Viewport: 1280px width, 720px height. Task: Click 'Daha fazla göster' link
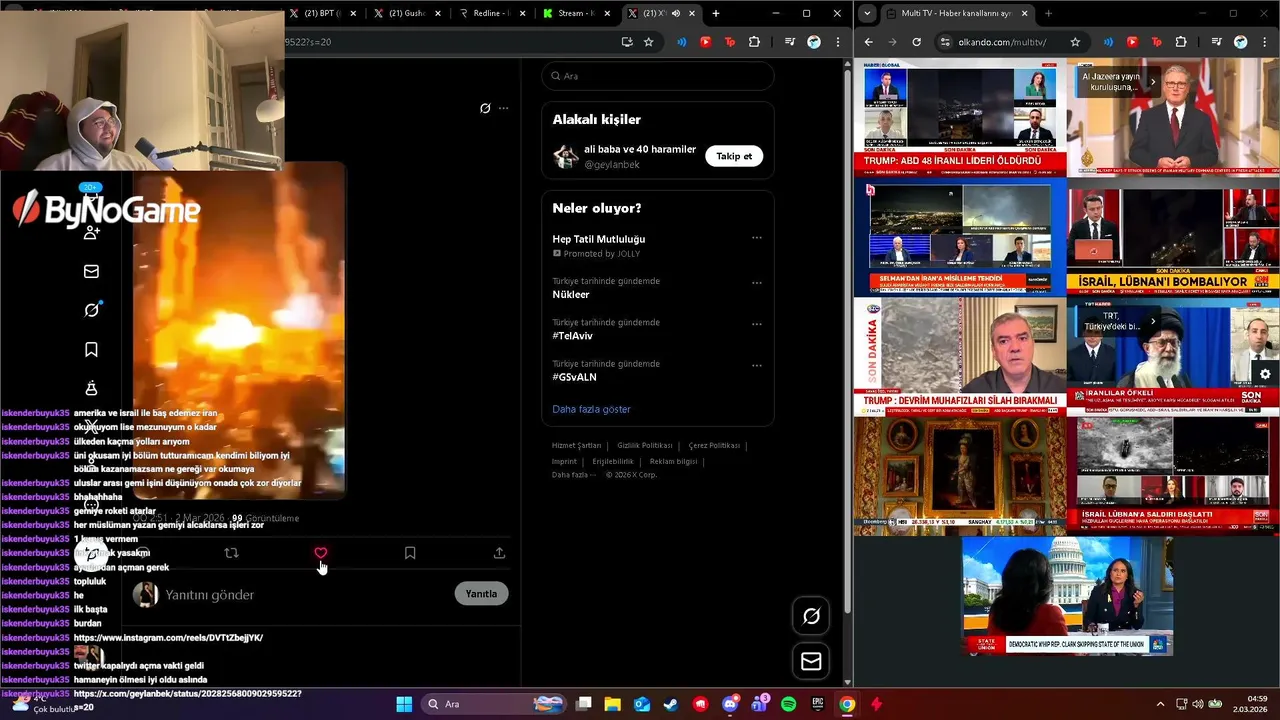point(591,409)
